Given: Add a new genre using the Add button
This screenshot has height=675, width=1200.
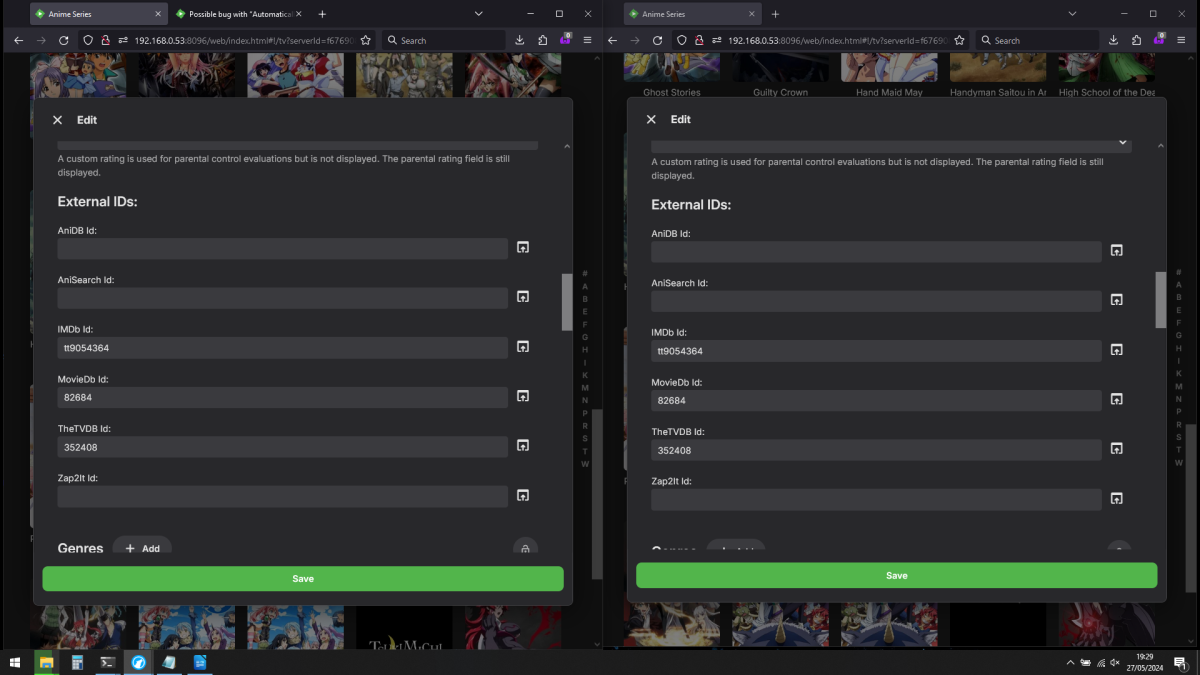Looking at the screenshot, I should coord(142,548).
